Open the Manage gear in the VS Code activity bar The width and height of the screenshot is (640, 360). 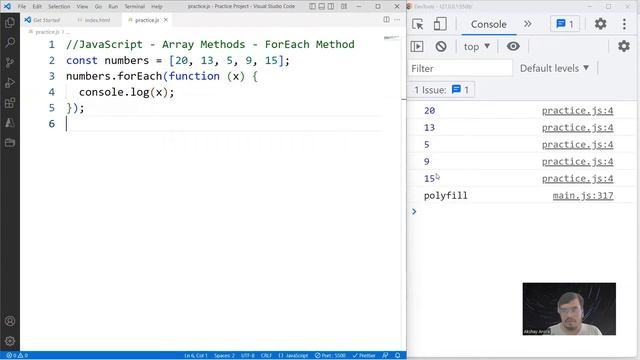pos(10,341)
